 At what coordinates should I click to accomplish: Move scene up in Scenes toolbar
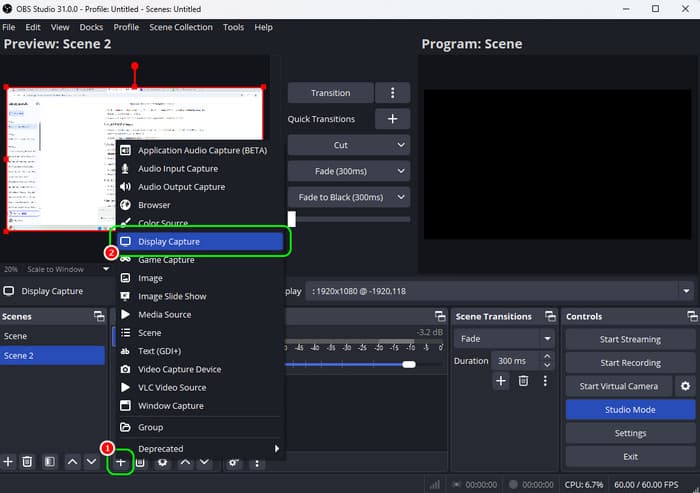(x=72, y=461)
